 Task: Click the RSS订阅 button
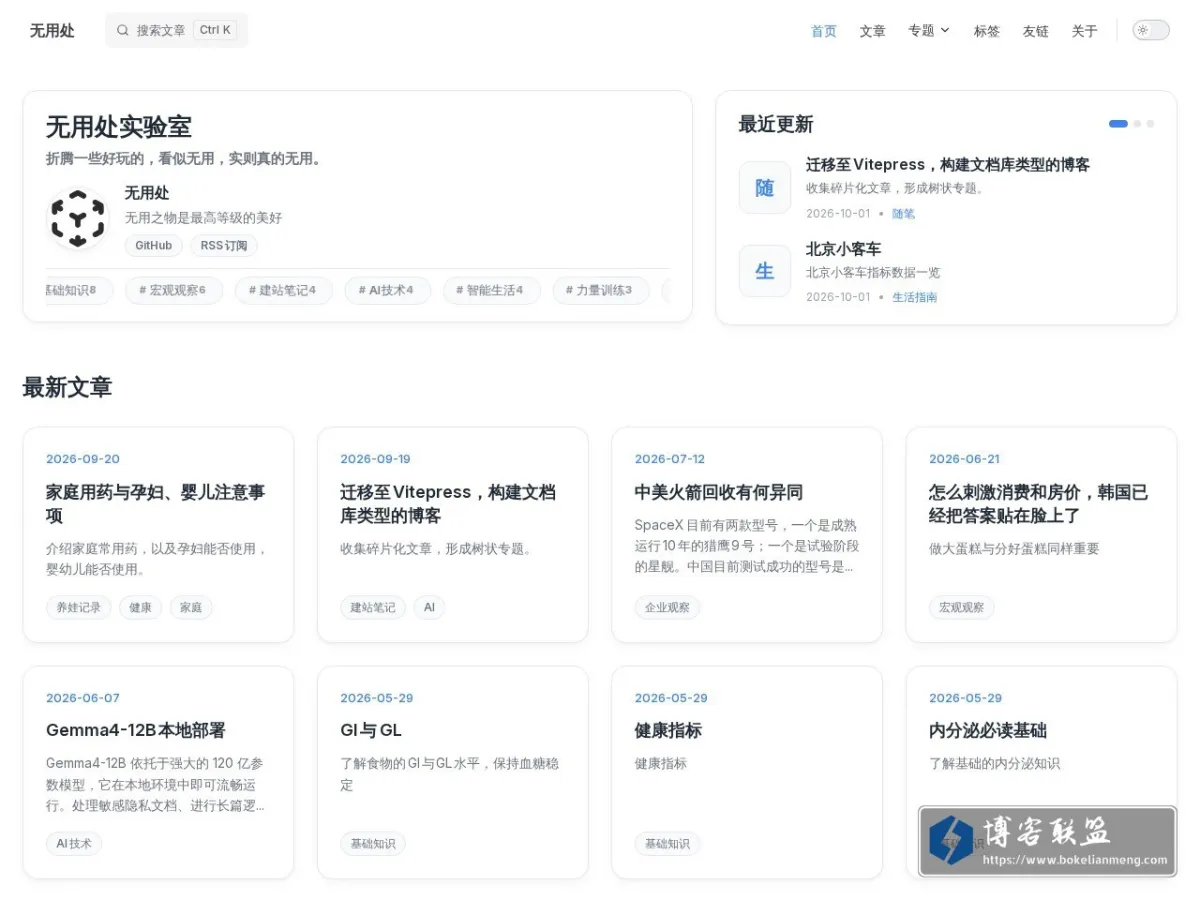pyautogui.click(x=224, y=245)
